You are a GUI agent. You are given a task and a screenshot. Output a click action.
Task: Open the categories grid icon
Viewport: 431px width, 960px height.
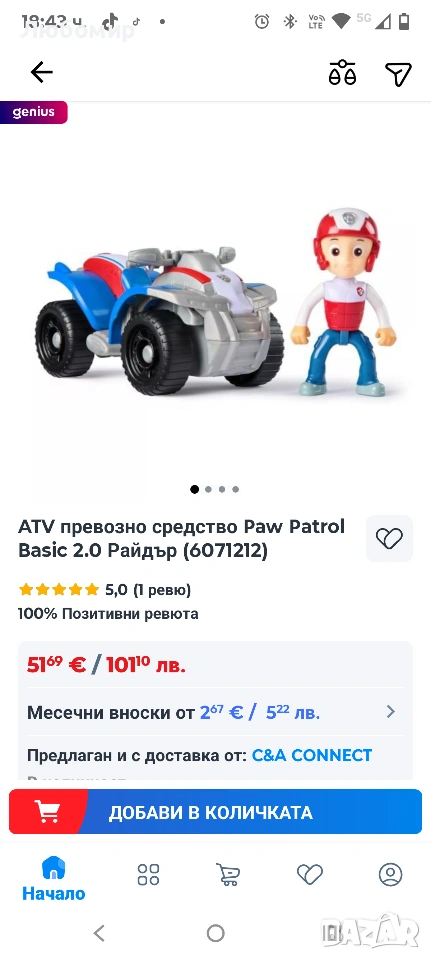(148, 874)
